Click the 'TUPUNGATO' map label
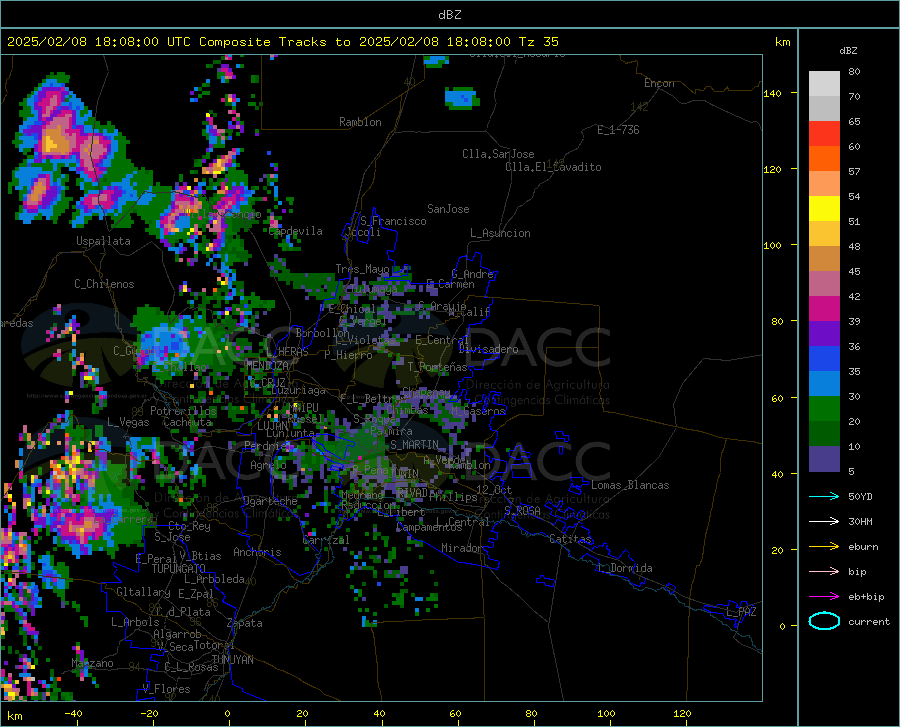The width and height of the screenshot is (900, 727). 179,569
